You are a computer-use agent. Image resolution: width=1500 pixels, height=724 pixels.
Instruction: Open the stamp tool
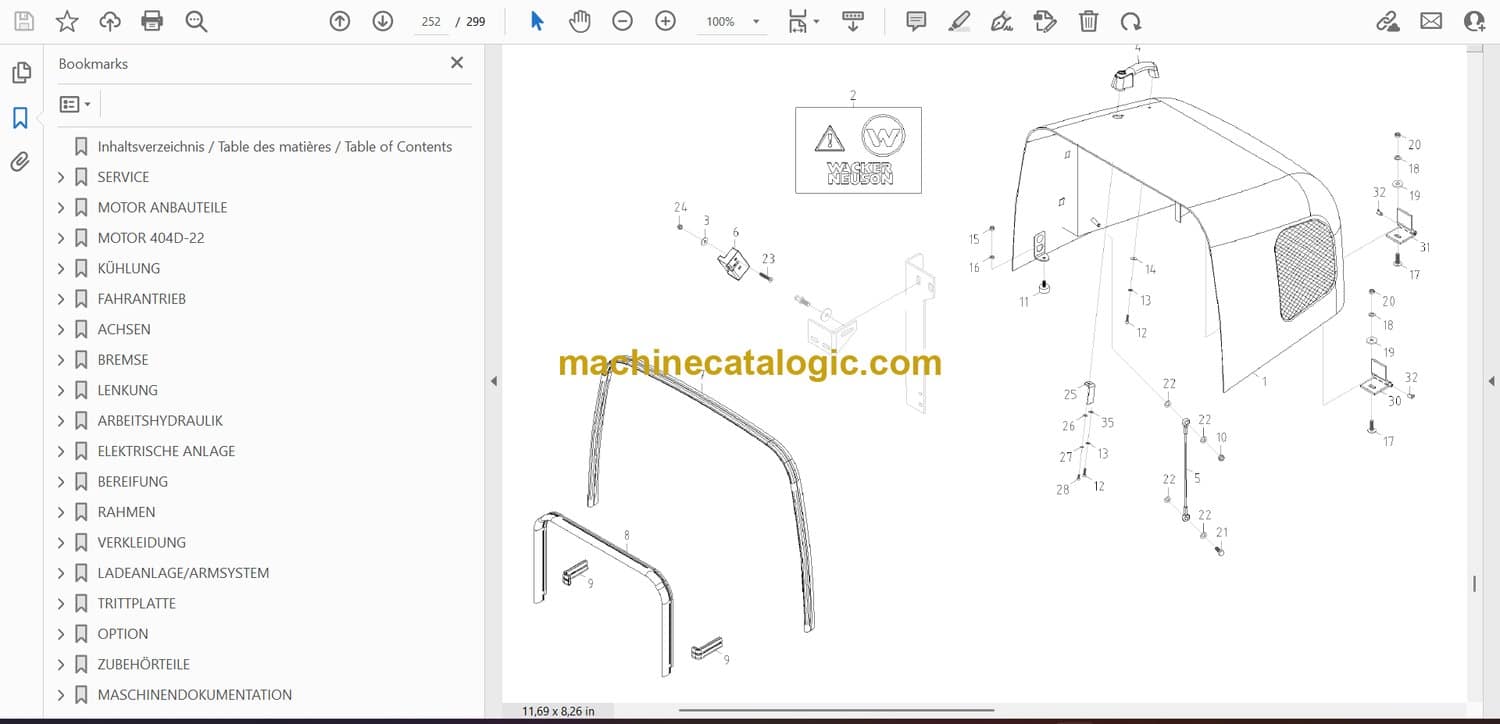click(1045, 21)
